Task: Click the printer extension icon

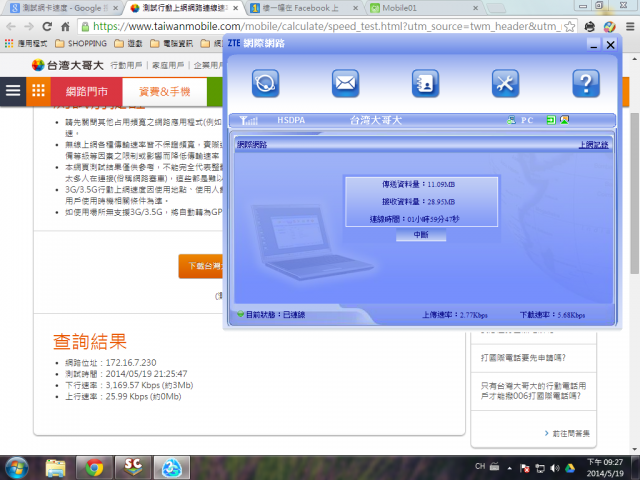Action: (589, 27)
